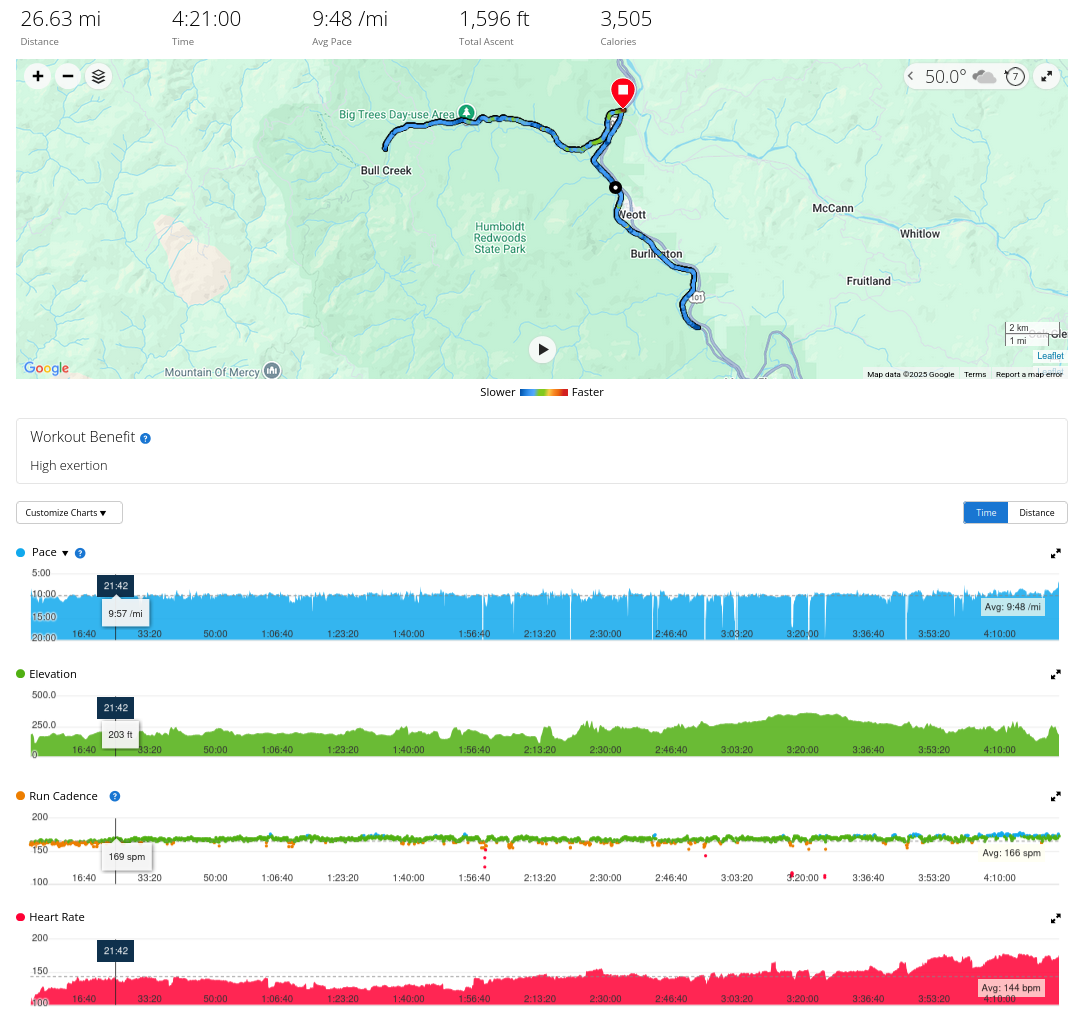Open the map layers selector
1080x1026 pixels.
point(98,76)
